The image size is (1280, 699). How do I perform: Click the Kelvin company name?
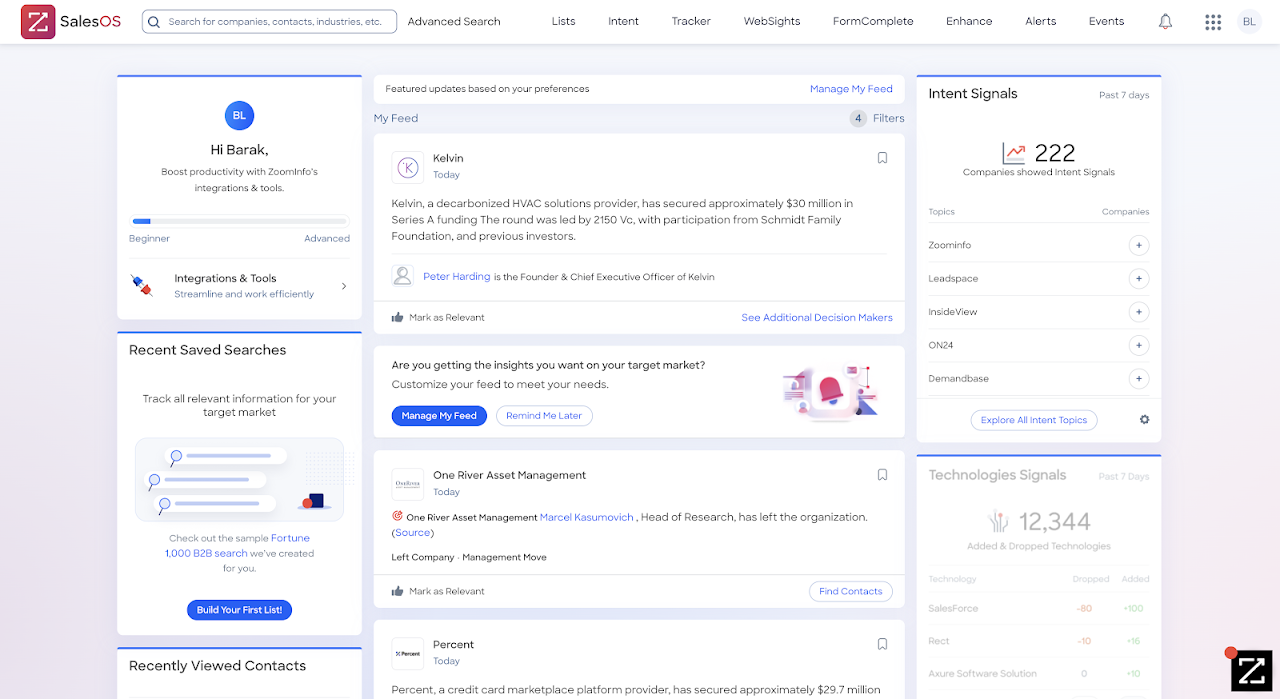(x=448, y=158)
